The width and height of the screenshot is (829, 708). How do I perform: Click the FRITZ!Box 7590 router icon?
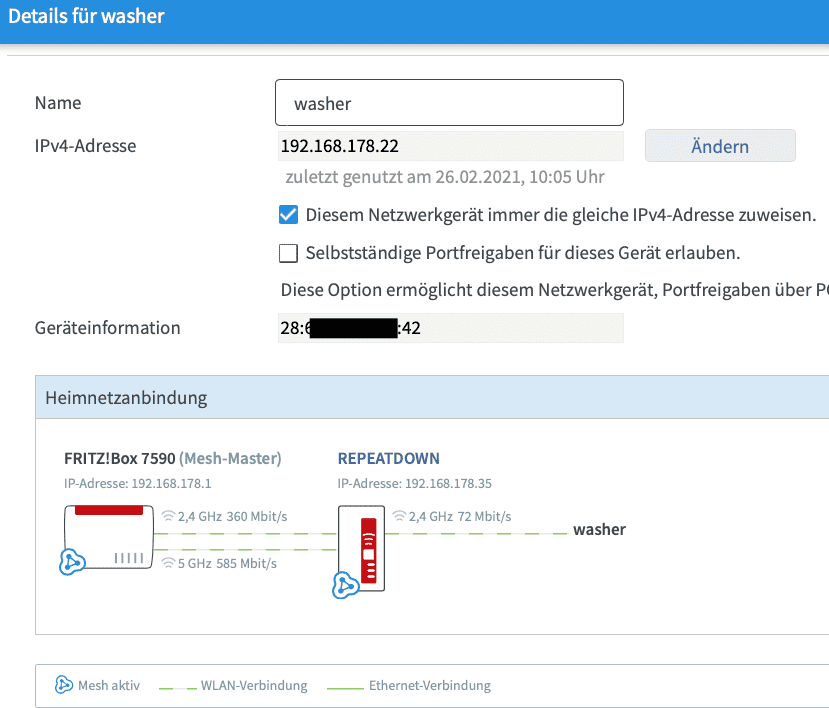click(111, 537)
